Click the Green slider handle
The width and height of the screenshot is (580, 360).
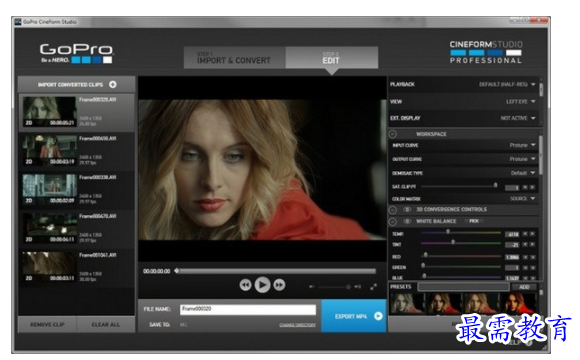point(423,265)
